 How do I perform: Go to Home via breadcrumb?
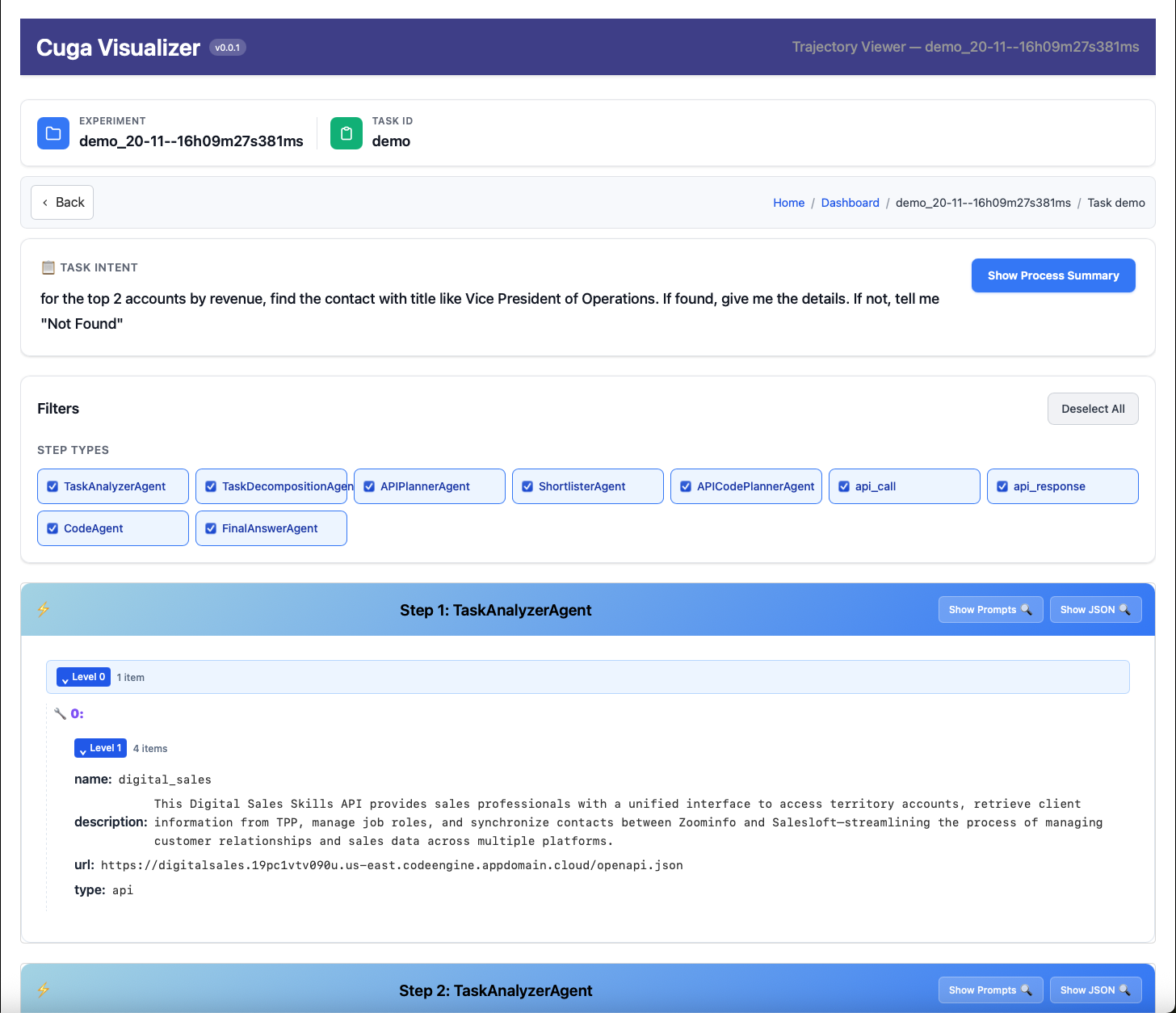click(788, 203)
